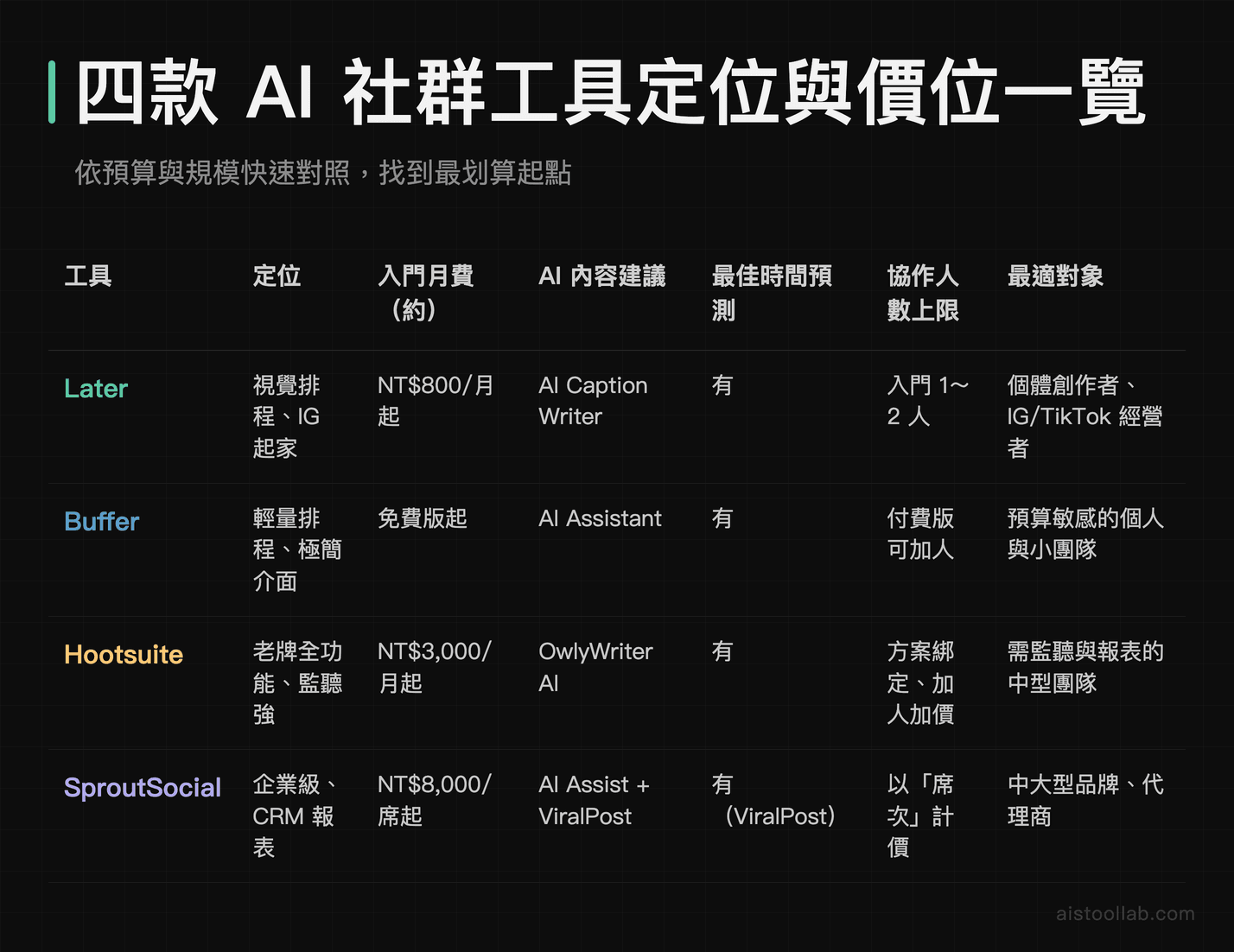Click the cell 以「席次」計價

pyautogui.click(x=920, y=816)
